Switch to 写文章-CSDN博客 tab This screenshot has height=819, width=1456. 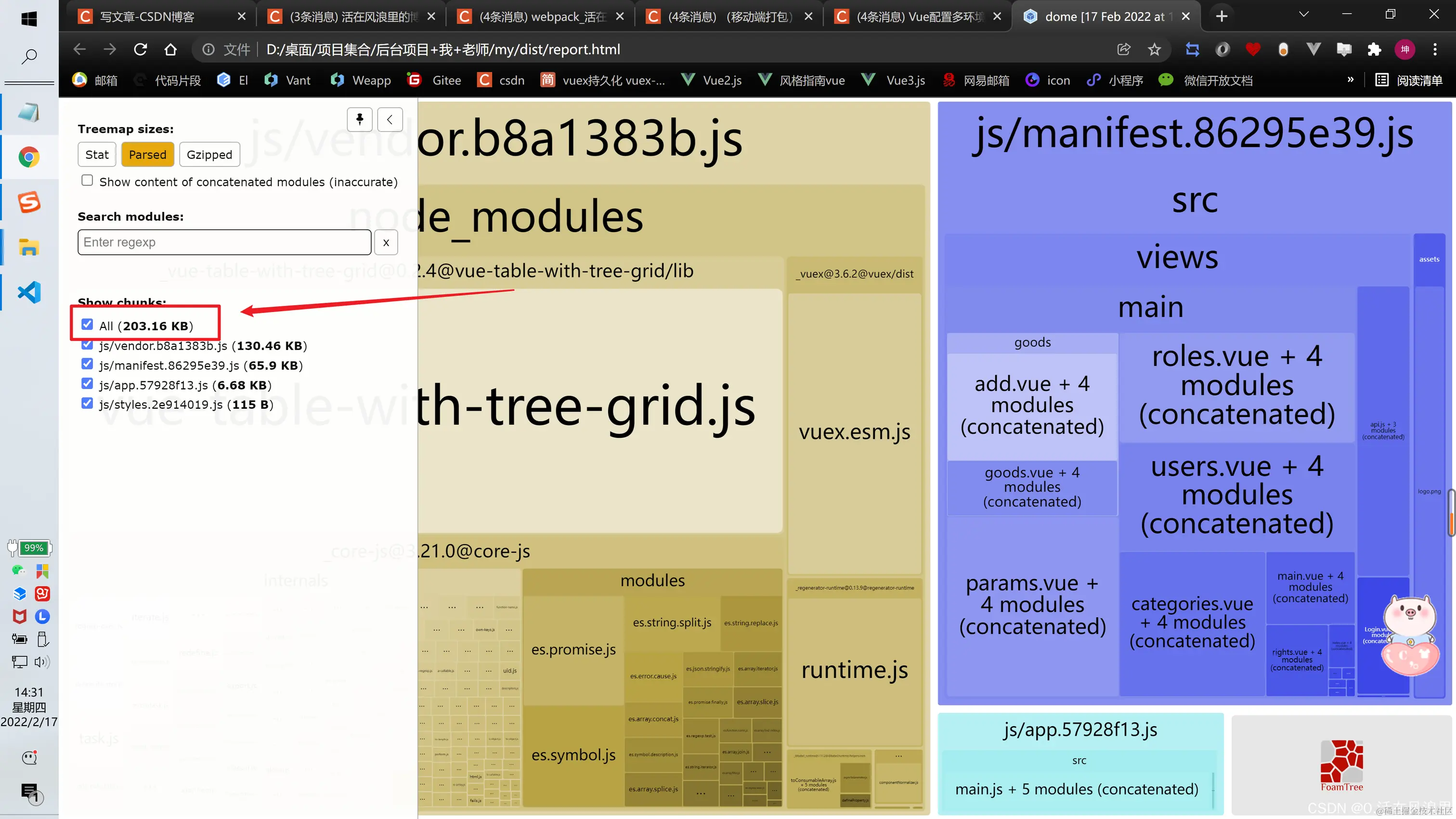click(147, 16)
